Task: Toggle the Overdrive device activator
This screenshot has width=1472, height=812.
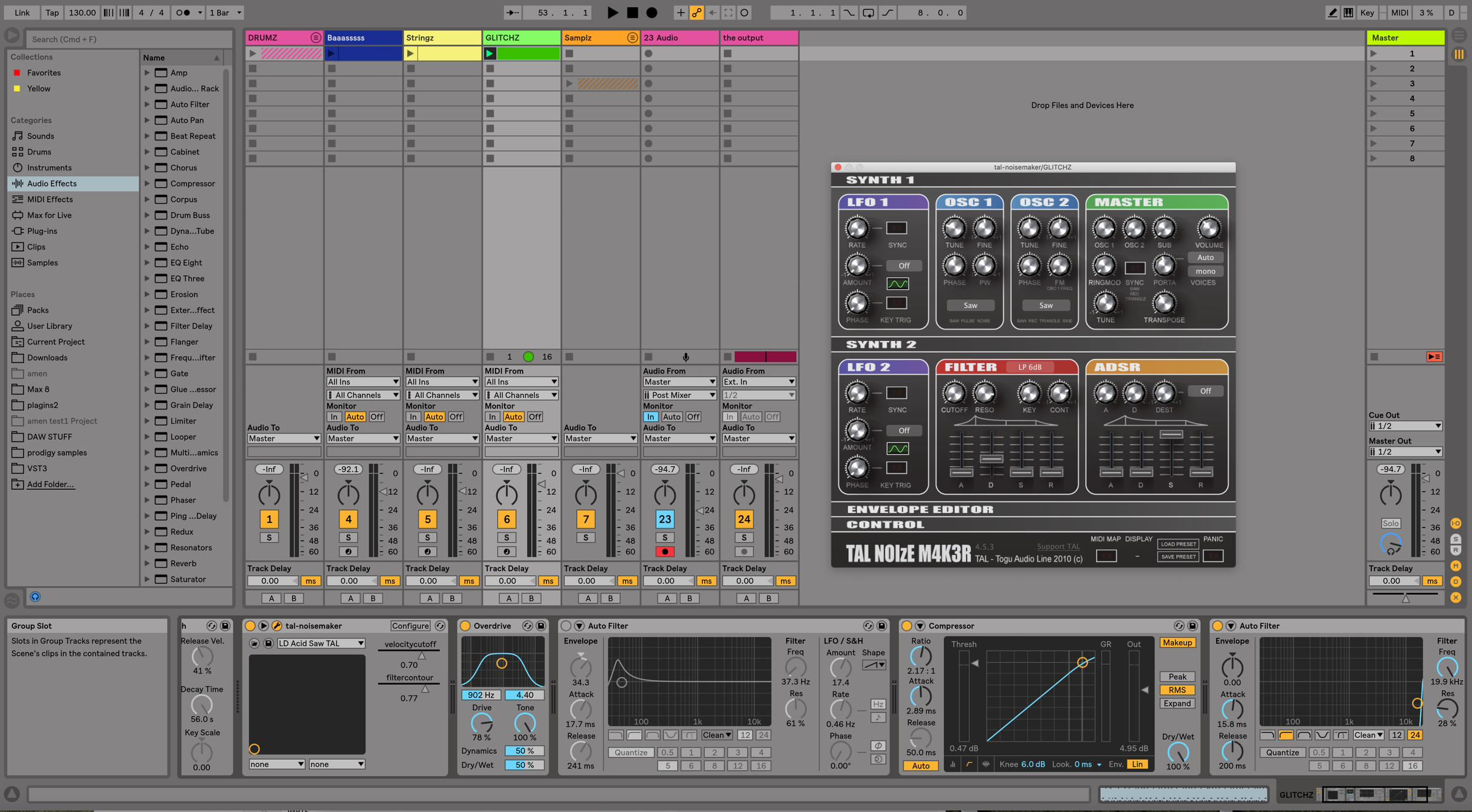Action: tap(466, 626)
